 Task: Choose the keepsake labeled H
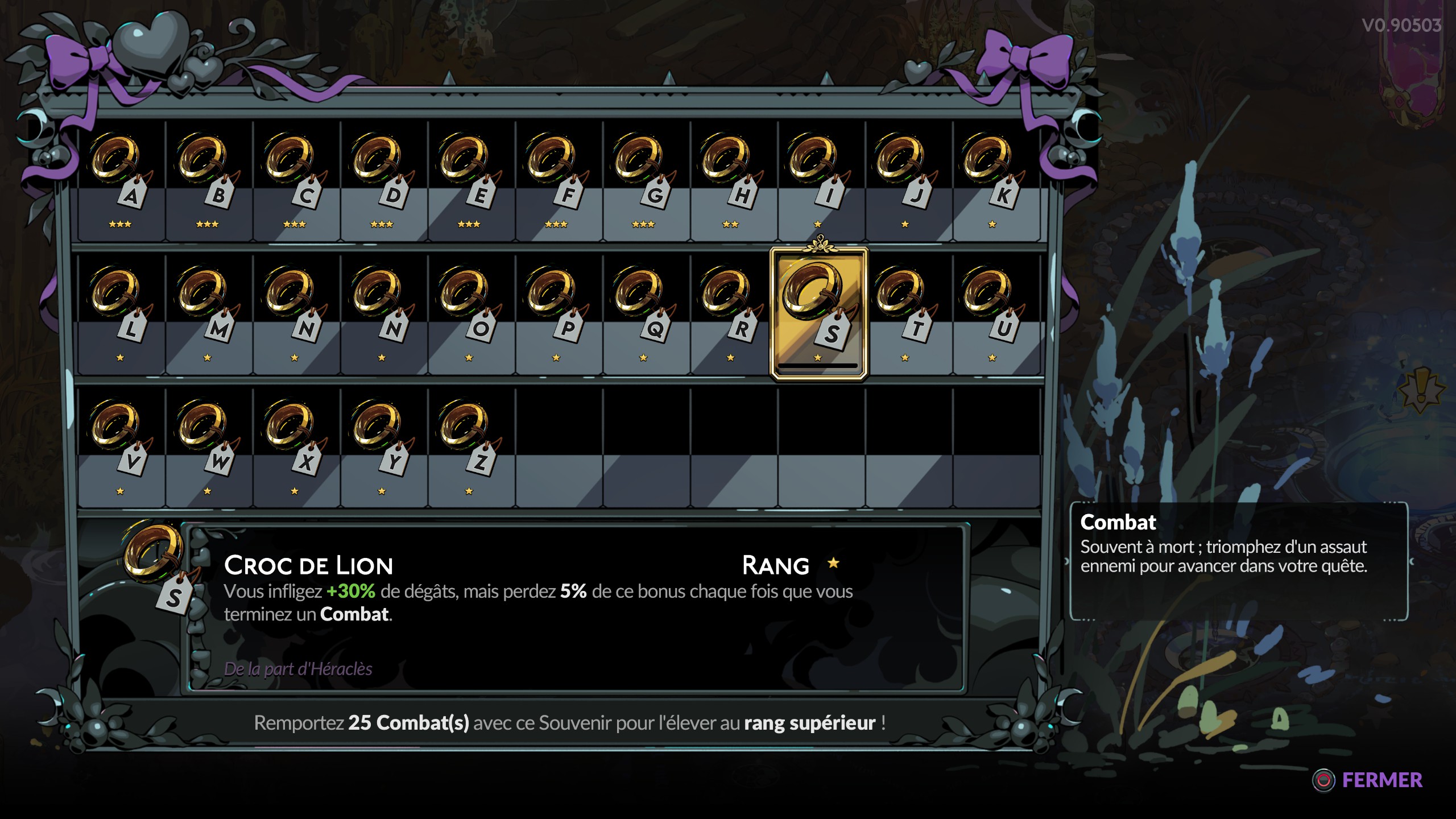pyautogui.click(x=732, y=181)
